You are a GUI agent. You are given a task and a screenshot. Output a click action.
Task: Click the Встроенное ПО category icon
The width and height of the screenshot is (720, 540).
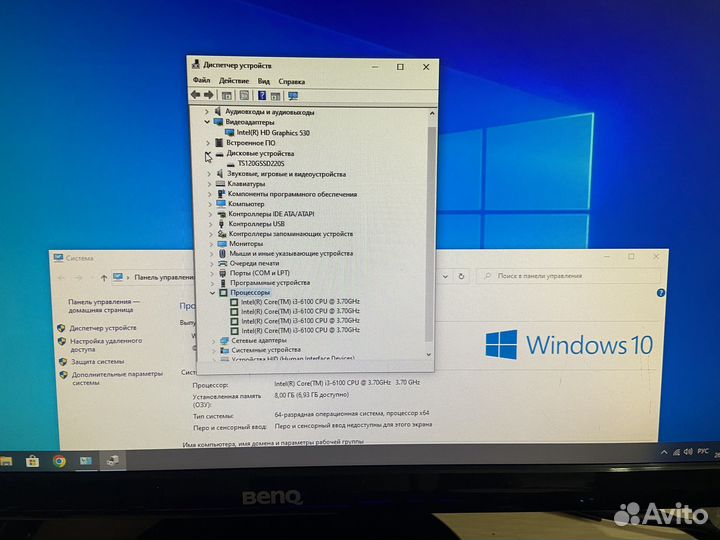pyautogui.click(x=219, y=143)
